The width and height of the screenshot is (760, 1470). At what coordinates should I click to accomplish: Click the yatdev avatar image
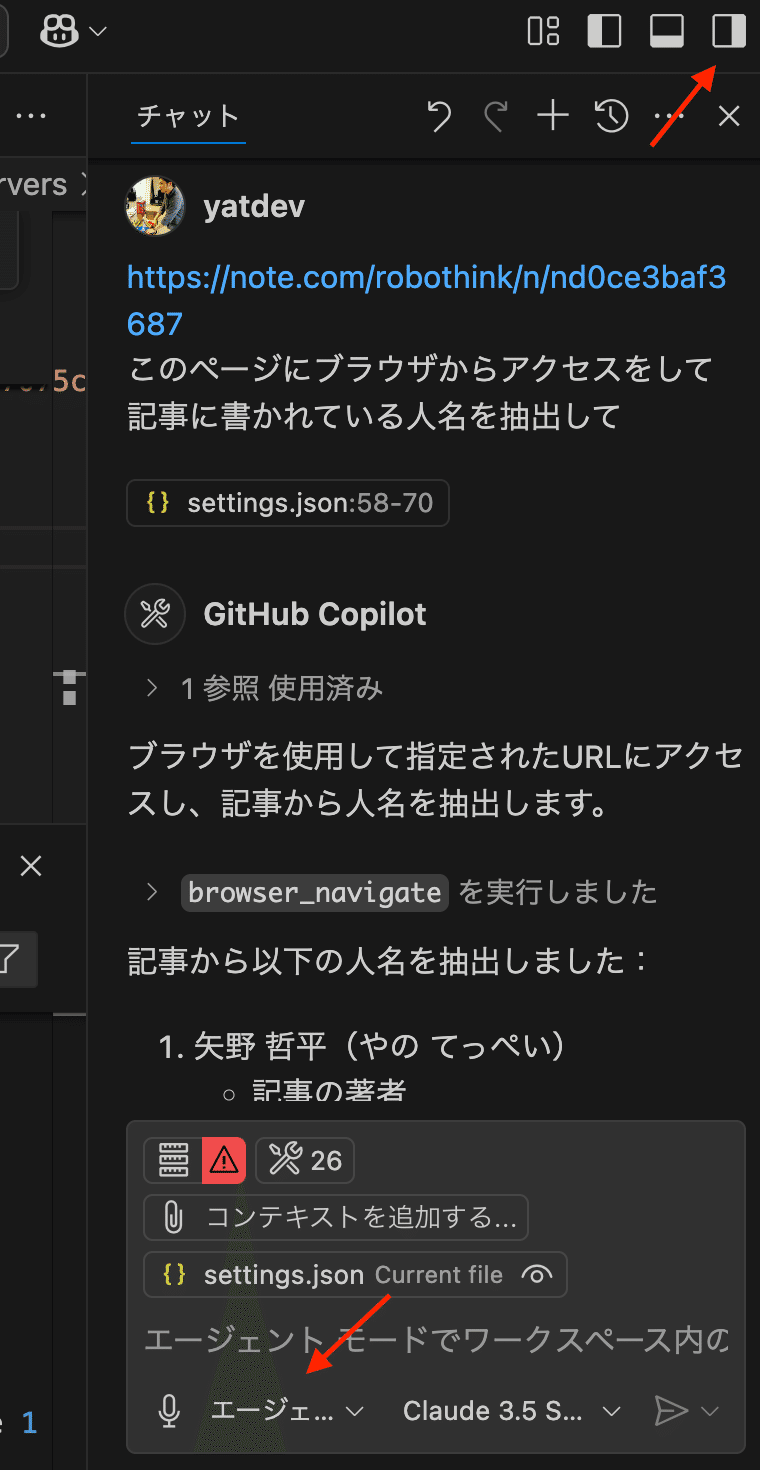coord(154,206)
